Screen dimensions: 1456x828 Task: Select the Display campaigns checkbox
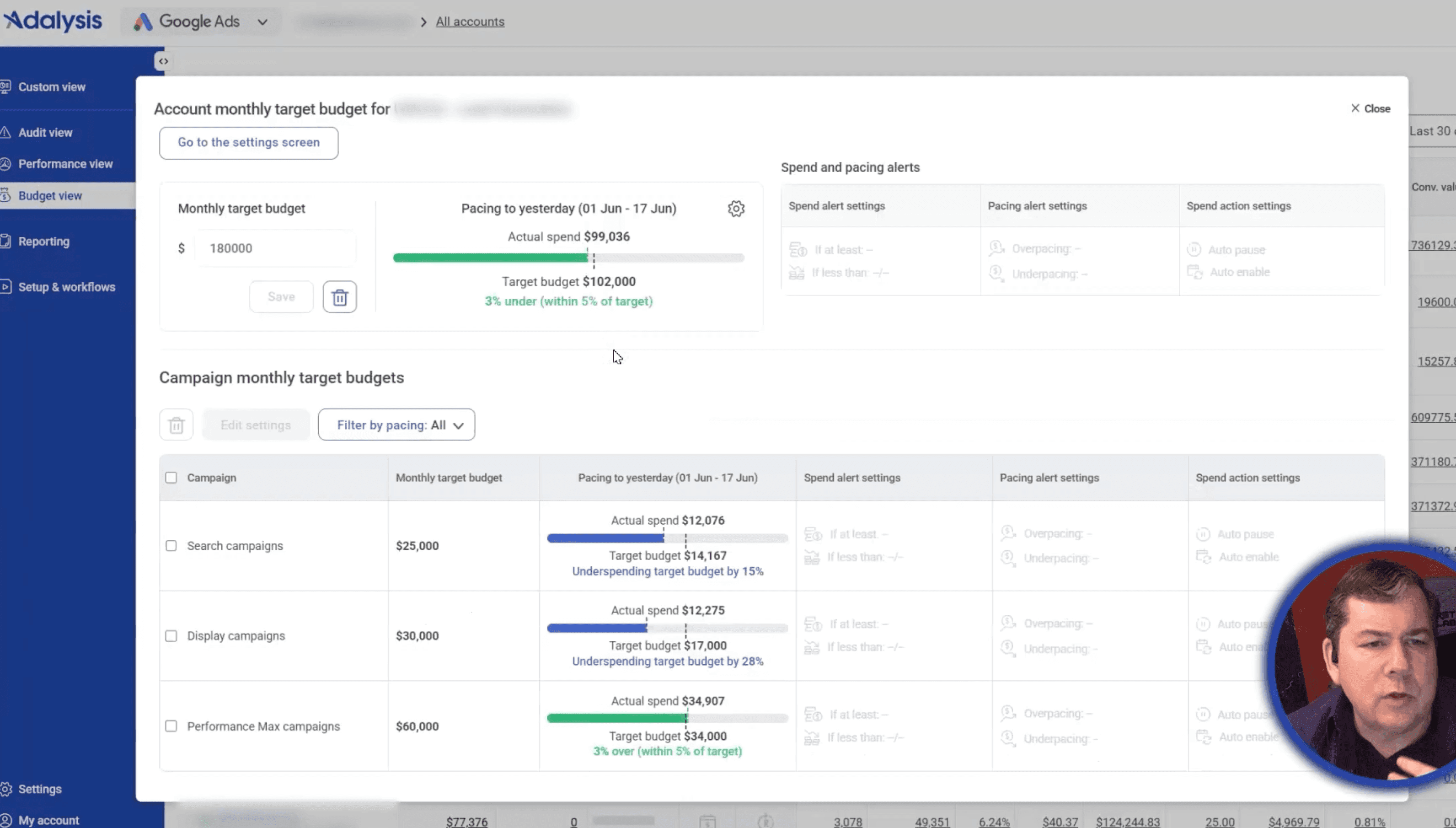pyautogui.click(x=171, y=636)
